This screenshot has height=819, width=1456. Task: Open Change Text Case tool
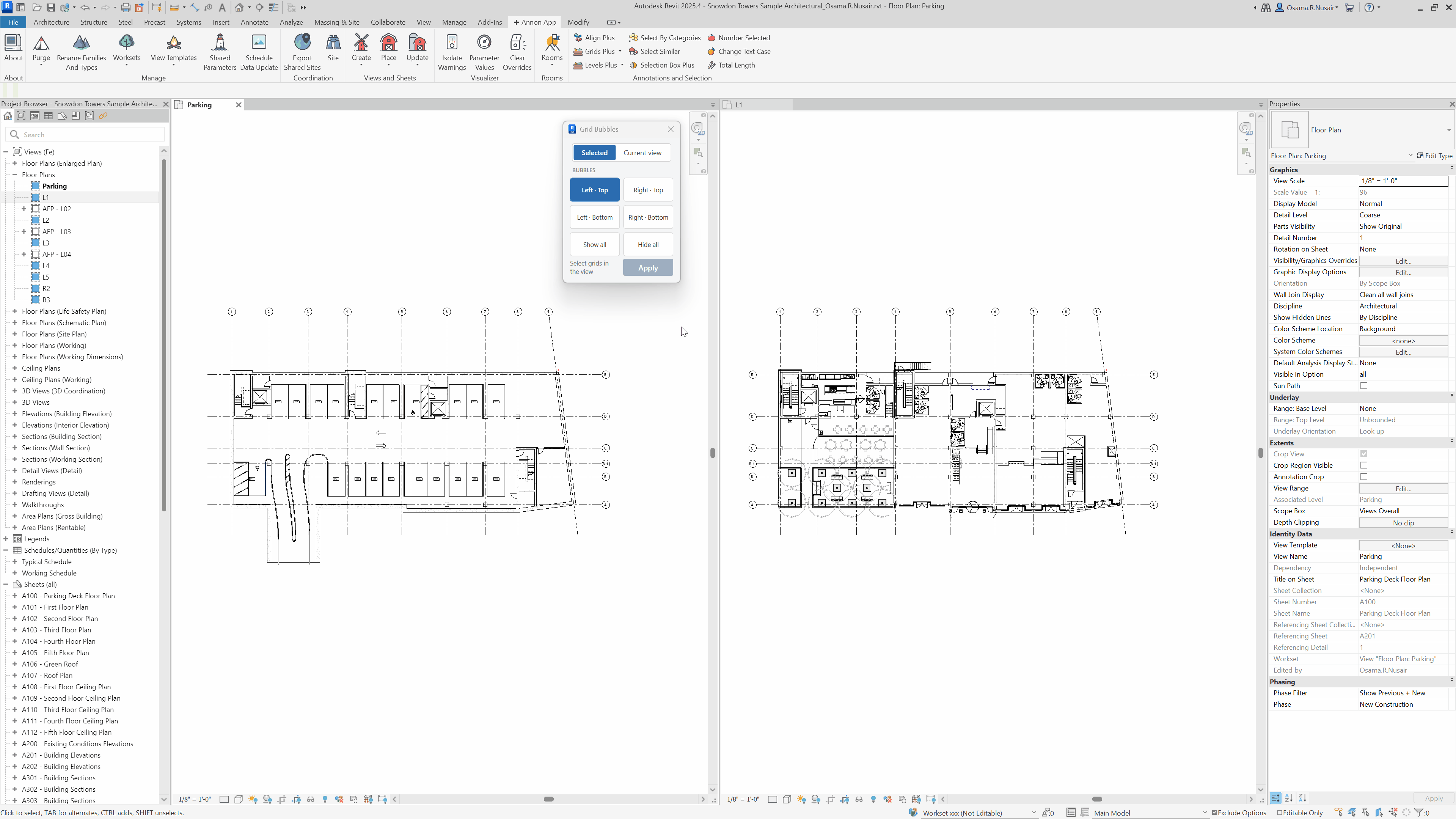click(739, 52)
